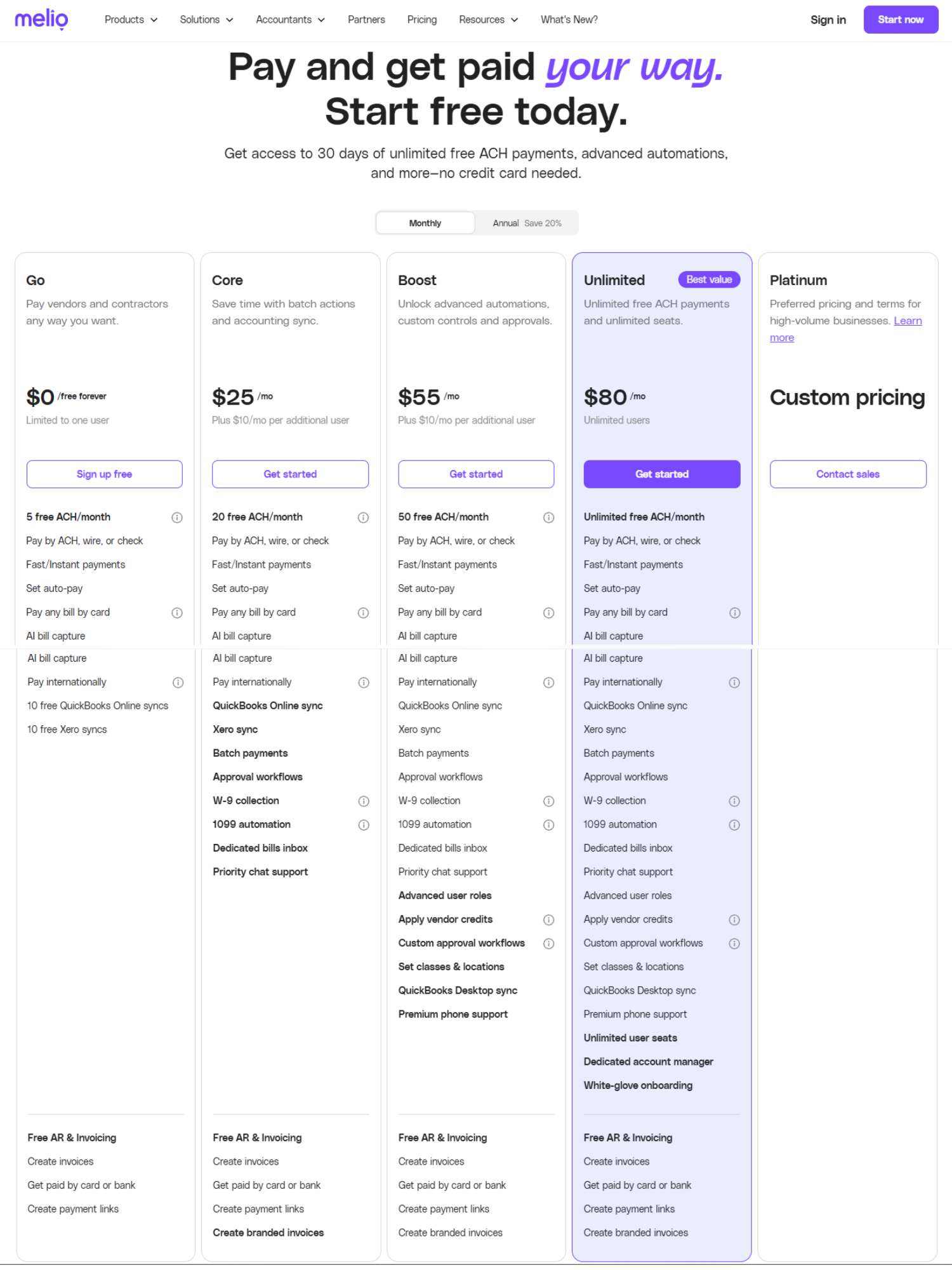
Task: Click the Start now button
Action: point(901,20)
